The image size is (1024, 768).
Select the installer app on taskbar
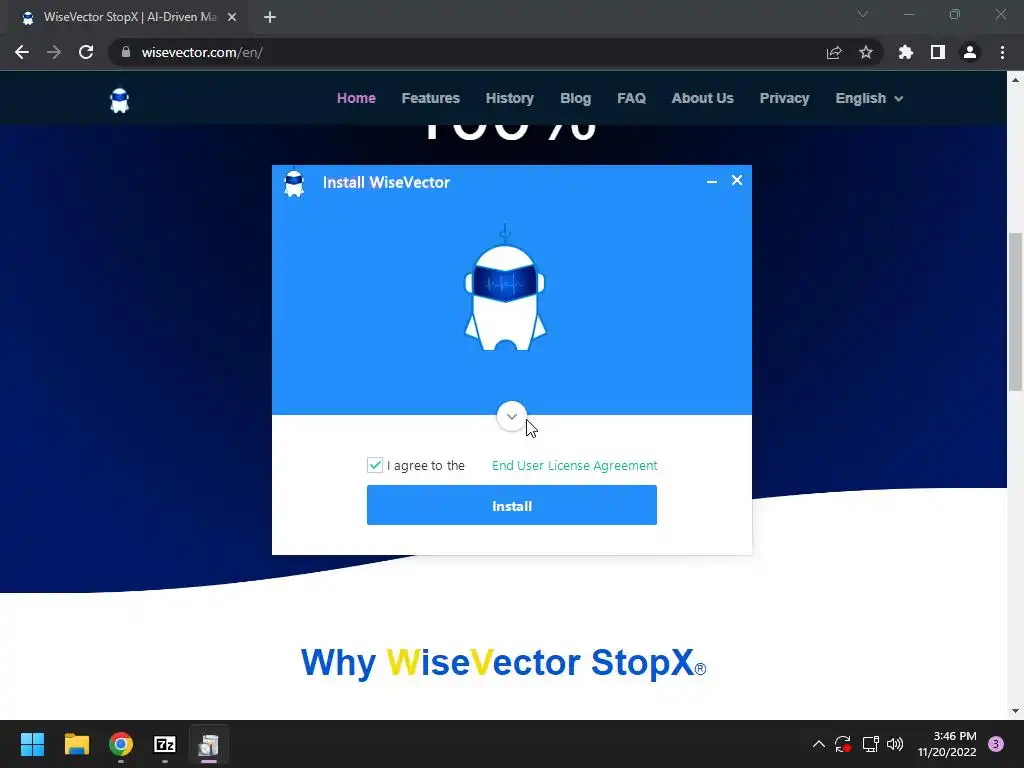[208, 744]
